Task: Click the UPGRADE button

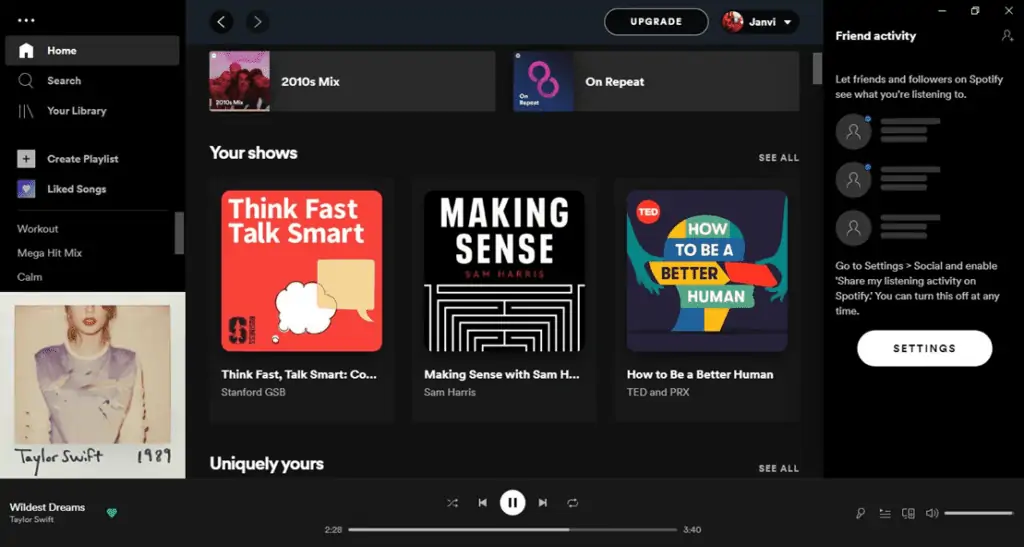Action: pos(656,22)
